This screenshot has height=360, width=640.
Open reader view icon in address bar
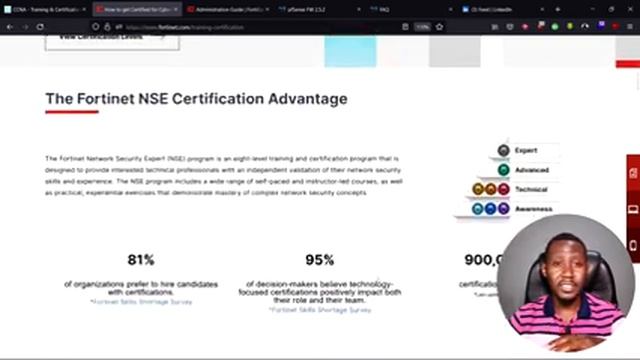(405, 27)
